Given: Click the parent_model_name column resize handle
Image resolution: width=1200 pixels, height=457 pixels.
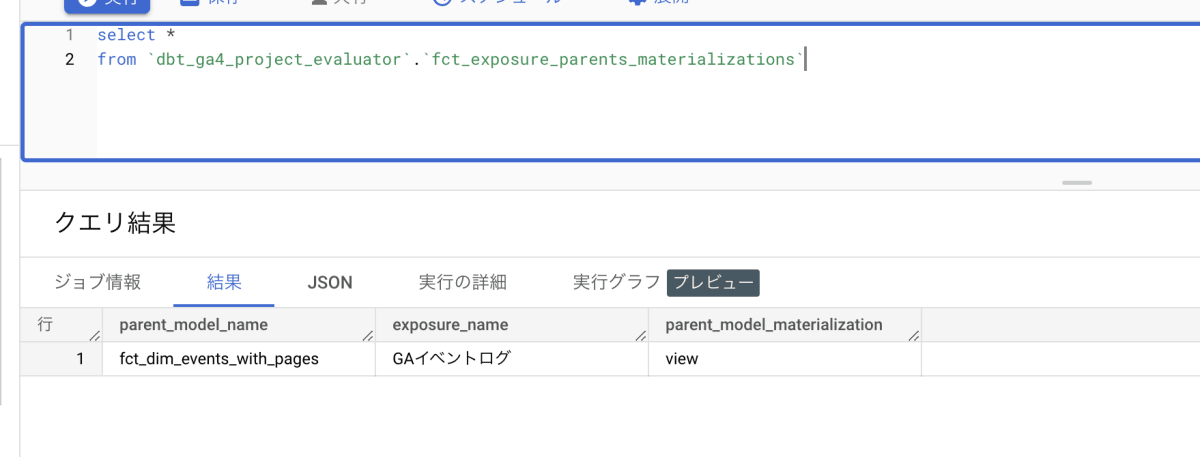Looking at the screenshot, I should (368, 336).
